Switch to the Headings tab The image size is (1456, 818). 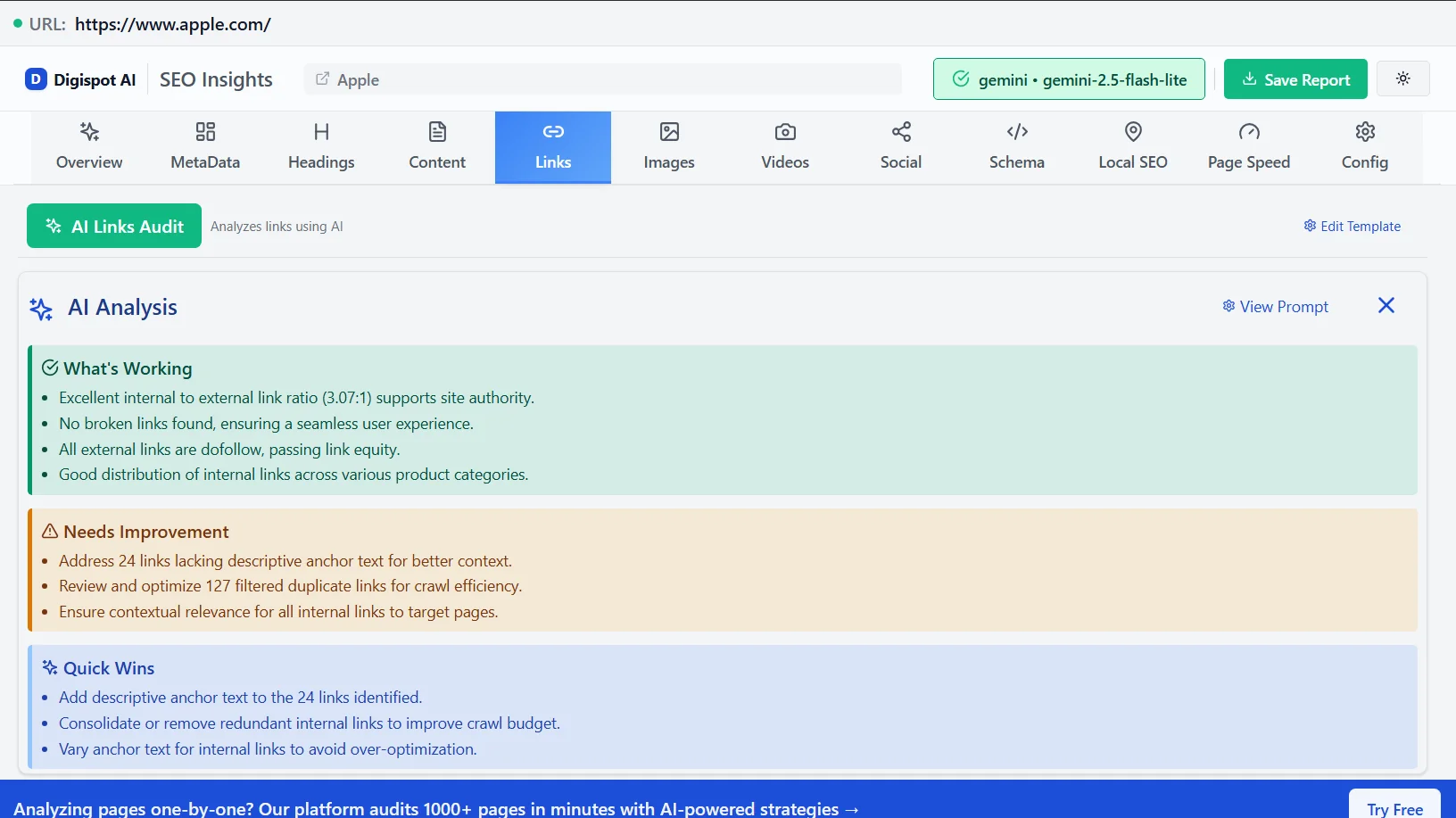(321, 147)
